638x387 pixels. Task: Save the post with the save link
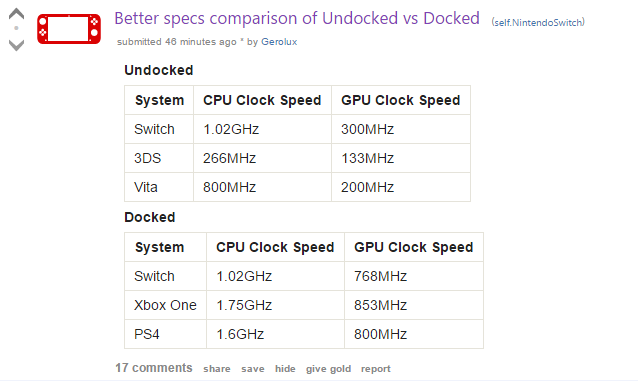pyautogui.click(x=253, y=369)
